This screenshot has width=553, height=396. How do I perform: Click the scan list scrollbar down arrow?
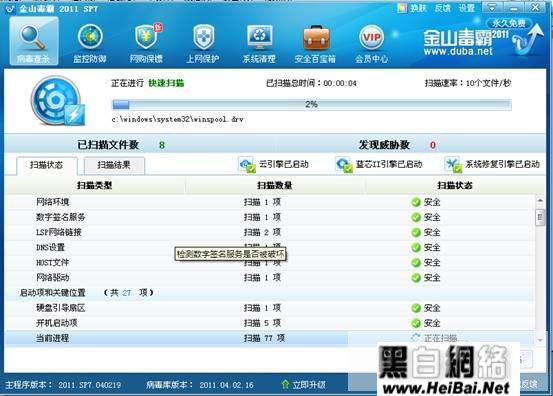tap(540, 340)
